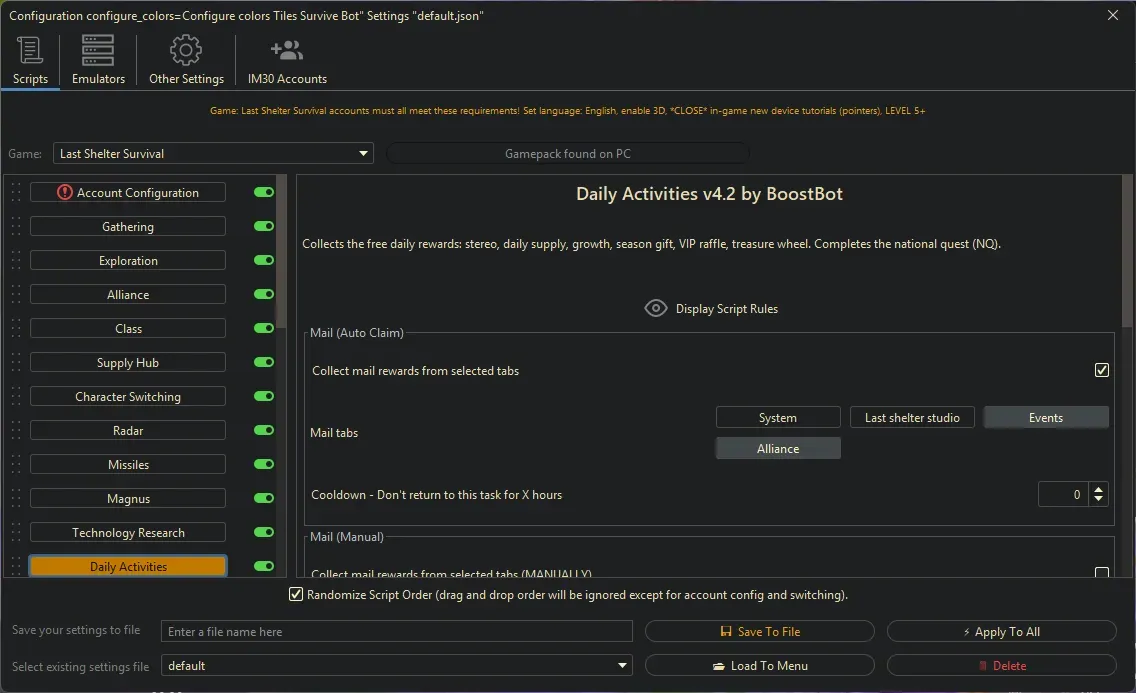Select the Last shelter studio mail tab

tap(912, 418)
